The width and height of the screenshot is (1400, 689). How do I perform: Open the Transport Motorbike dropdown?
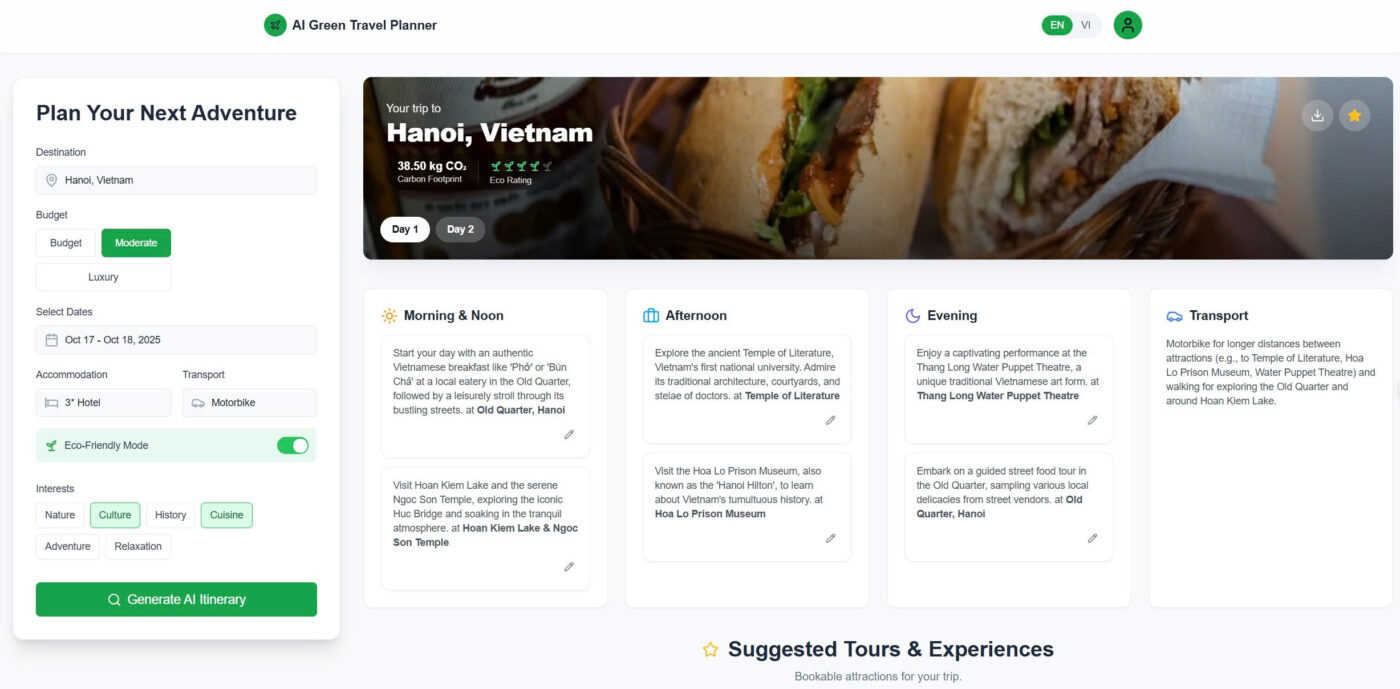pos(249,402)
